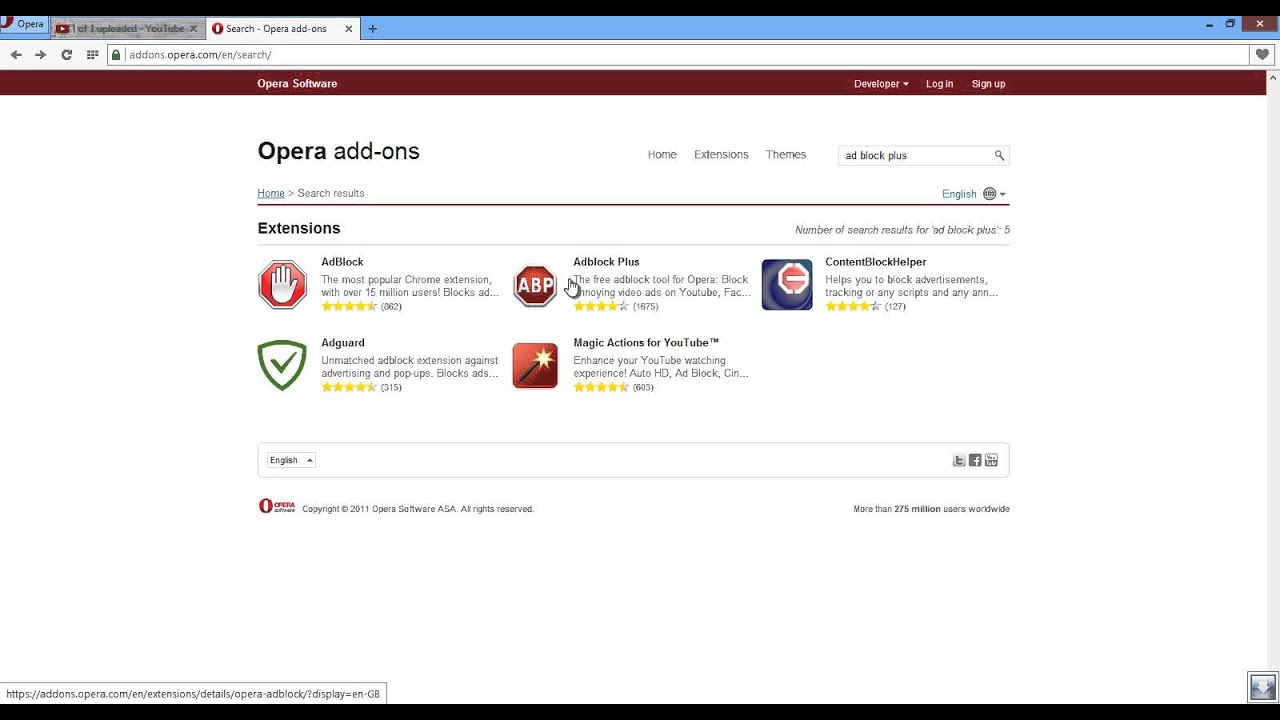Open the Themes navigation item
The width and height of the screenshot is (1280, 720).
(786, 155)
